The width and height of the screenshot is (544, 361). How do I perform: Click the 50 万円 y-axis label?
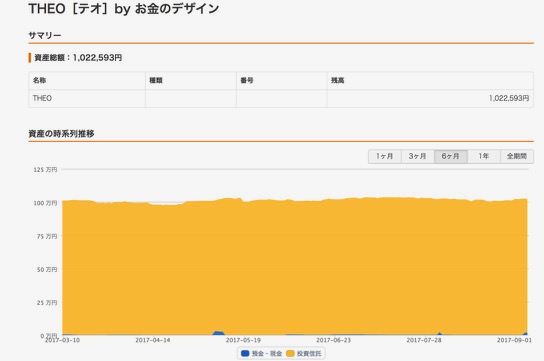point(47,269)
